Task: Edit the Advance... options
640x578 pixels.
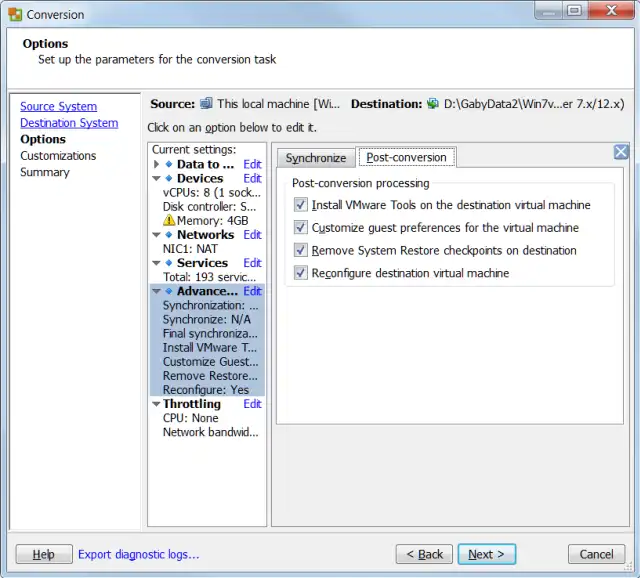Action: point(252,291)
